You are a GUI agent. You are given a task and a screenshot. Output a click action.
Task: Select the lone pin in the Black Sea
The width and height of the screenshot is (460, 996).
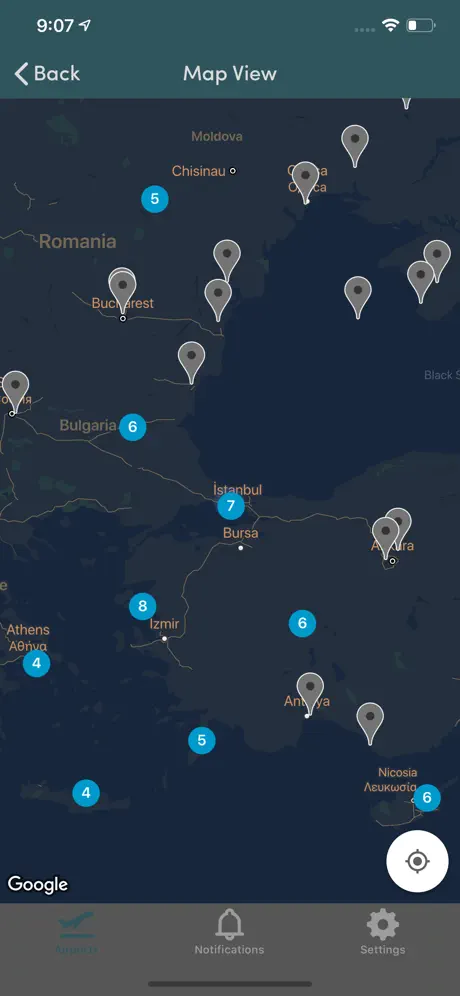(x=358, y=297)
